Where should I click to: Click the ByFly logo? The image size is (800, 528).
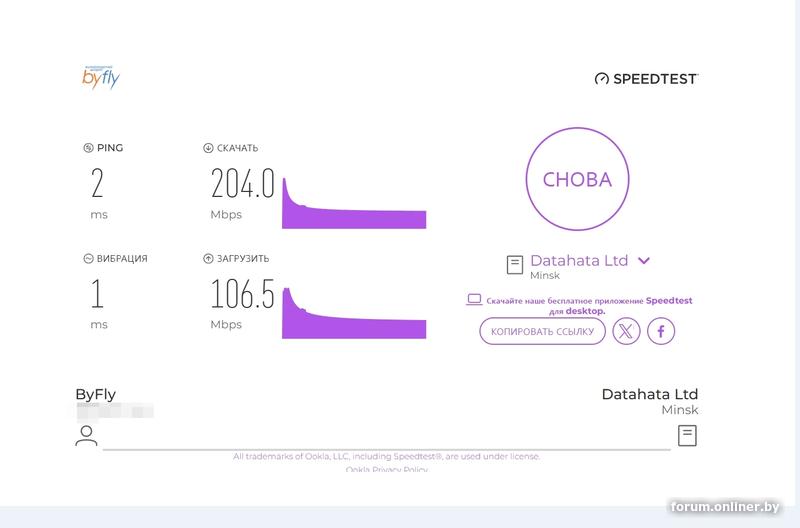tap(100, 77)
